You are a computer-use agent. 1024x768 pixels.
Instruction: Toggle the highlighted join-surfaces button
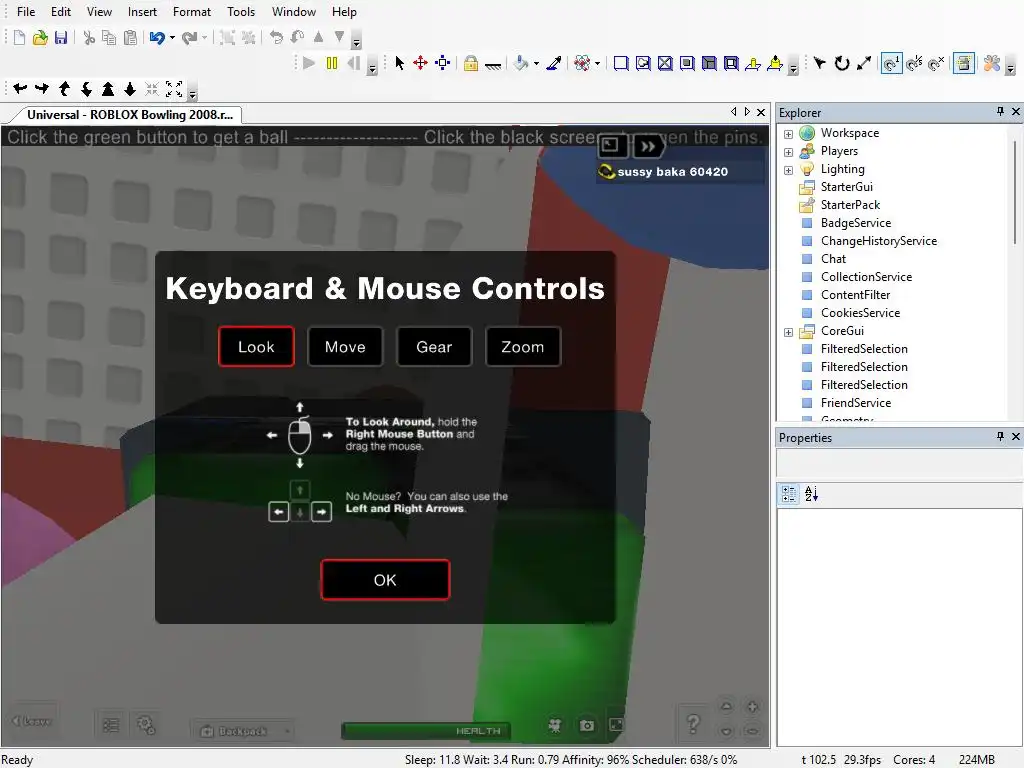[963, 63]
